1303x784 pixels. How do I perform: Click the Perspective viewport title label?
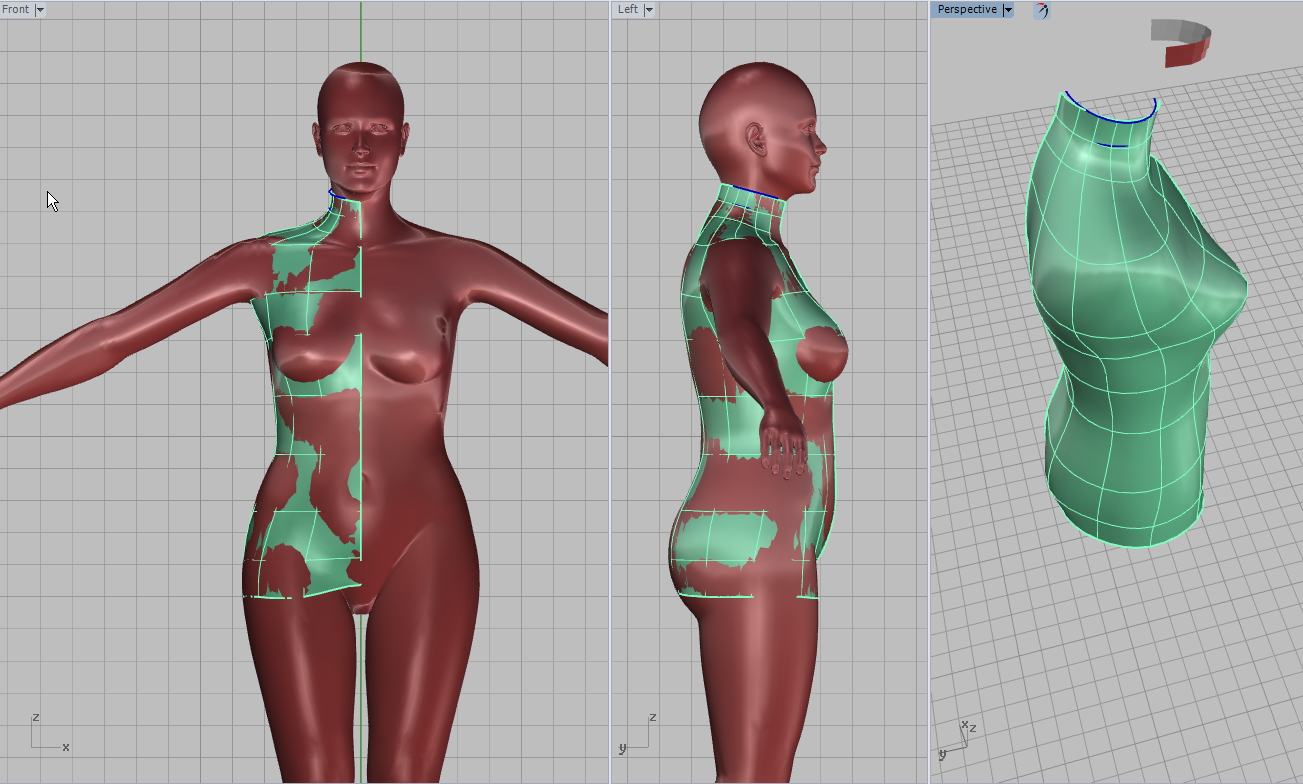[967, 9]
